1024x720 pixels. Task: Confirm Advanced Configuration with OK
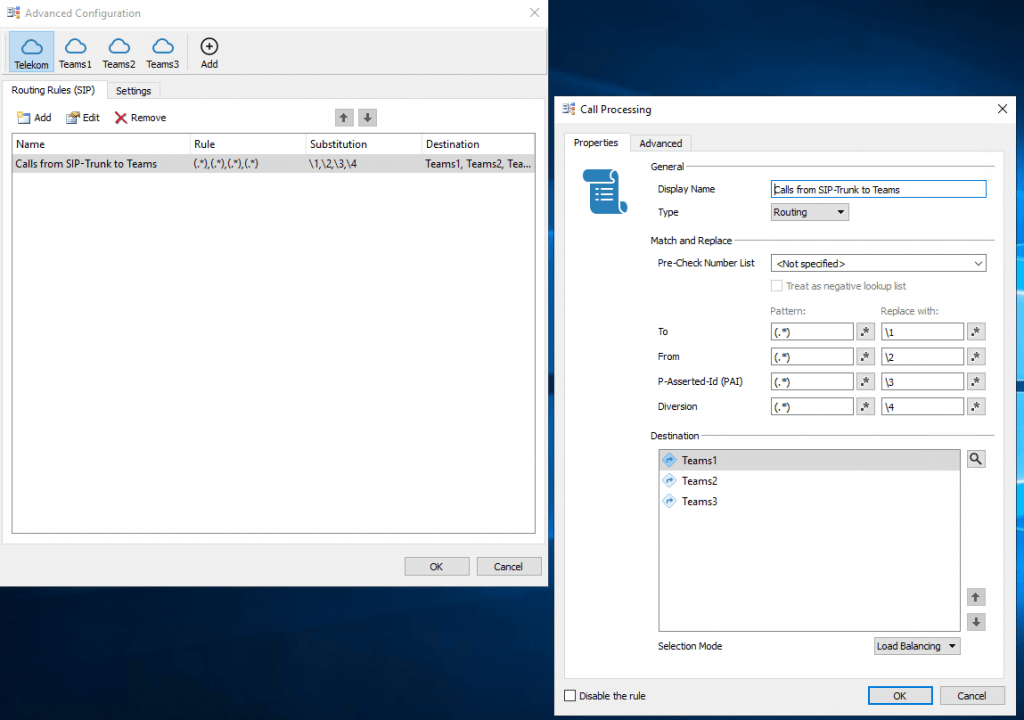(x=436, y=566)
